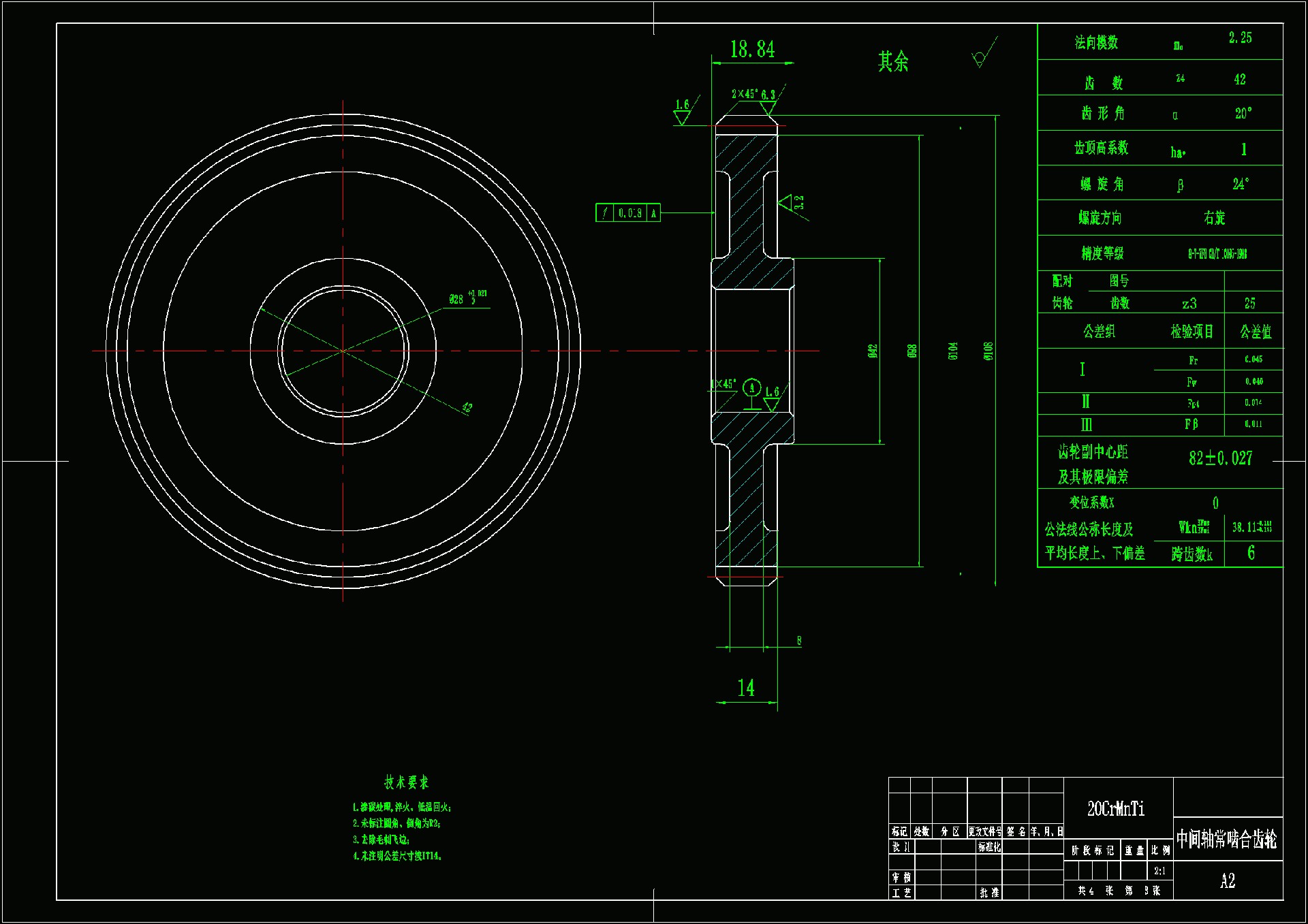Select the 2×45° chamfer annotation
1308x924 pixels.
click(x=744, y=94)
